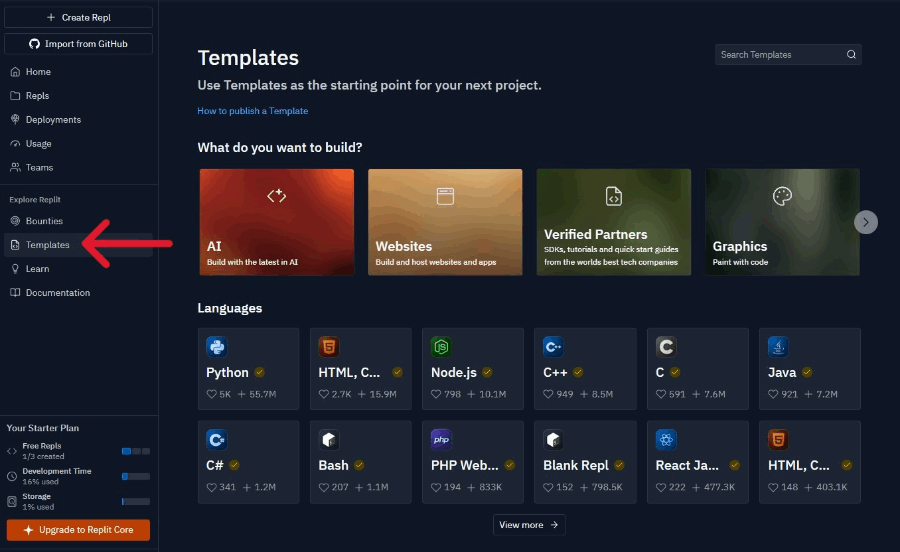This screenshot has width=900, height=552.
Task: Click the Learn lightbulb icon
Action: pos(15,269)
